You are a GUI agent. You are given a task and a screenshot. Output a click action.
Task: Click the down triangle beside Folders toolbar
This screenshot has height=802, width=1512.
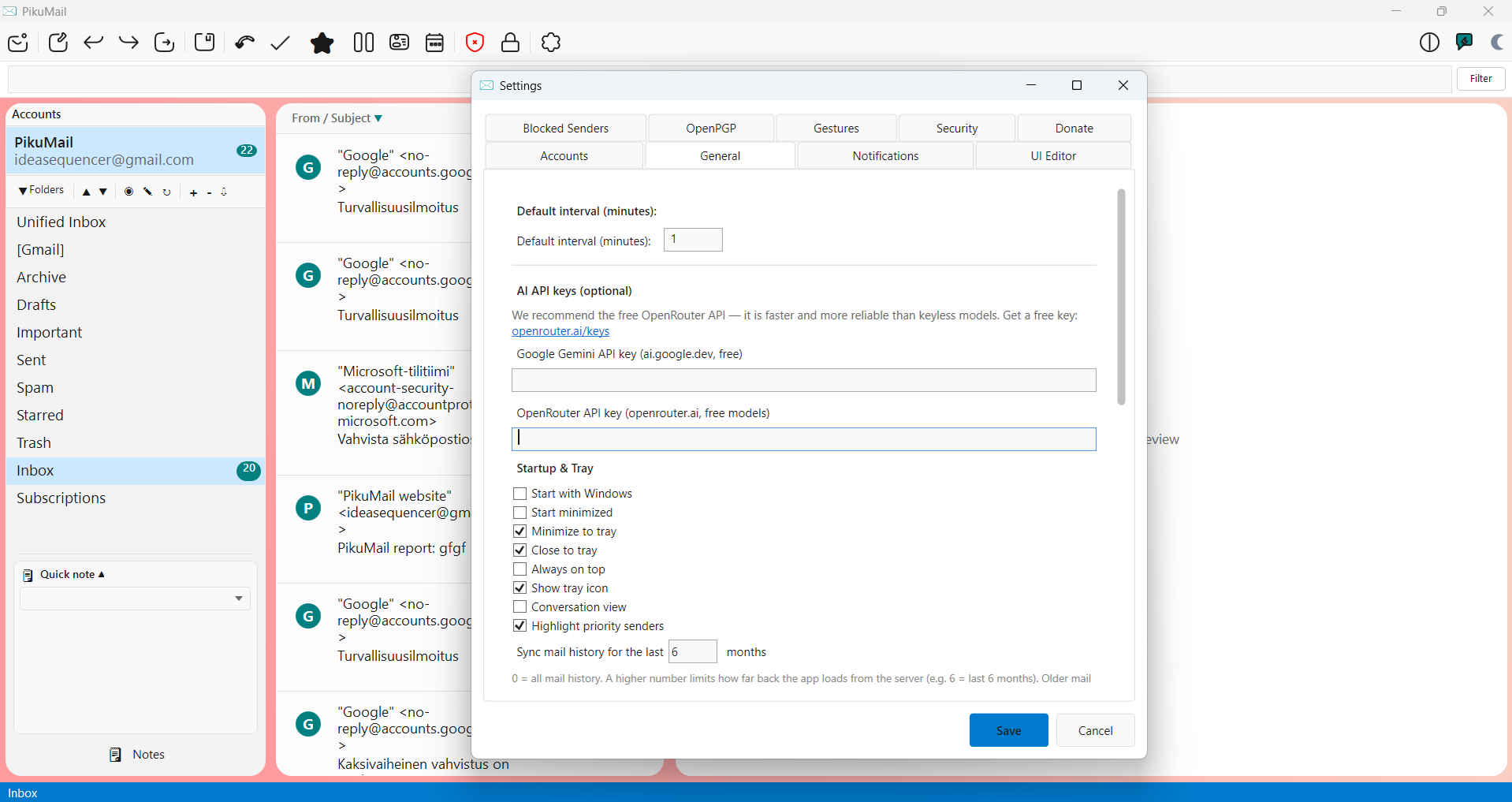[103, 192]
